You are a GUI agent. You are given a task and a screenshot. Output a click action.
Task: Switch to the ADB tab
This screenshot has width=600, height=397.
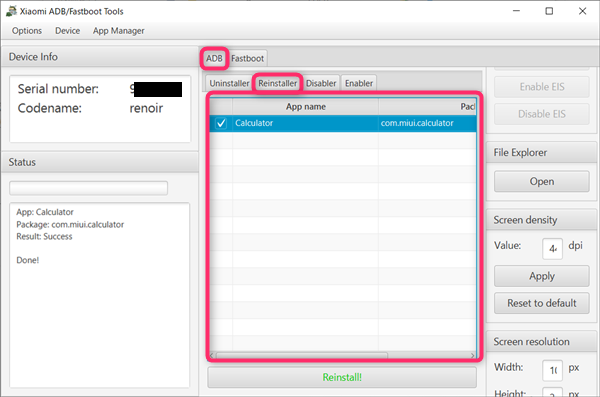tap(214, 59)
